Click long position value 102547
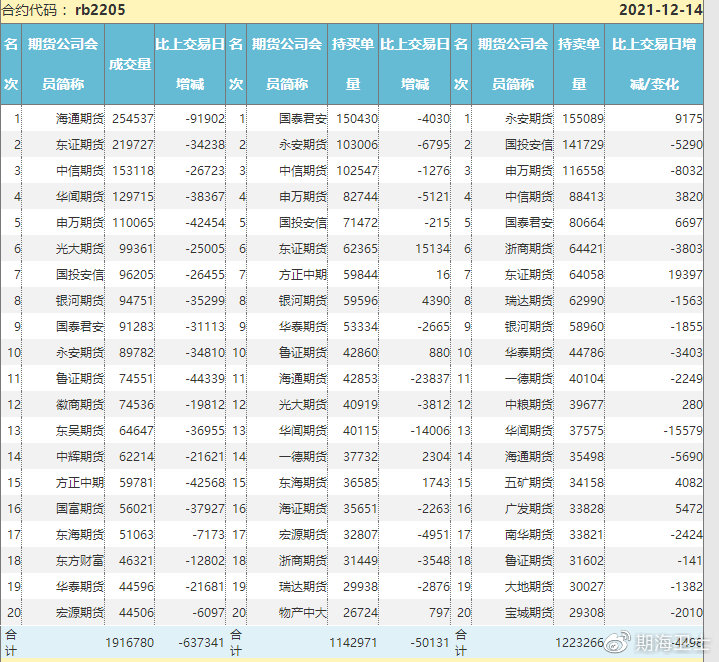 click(357, 171)
